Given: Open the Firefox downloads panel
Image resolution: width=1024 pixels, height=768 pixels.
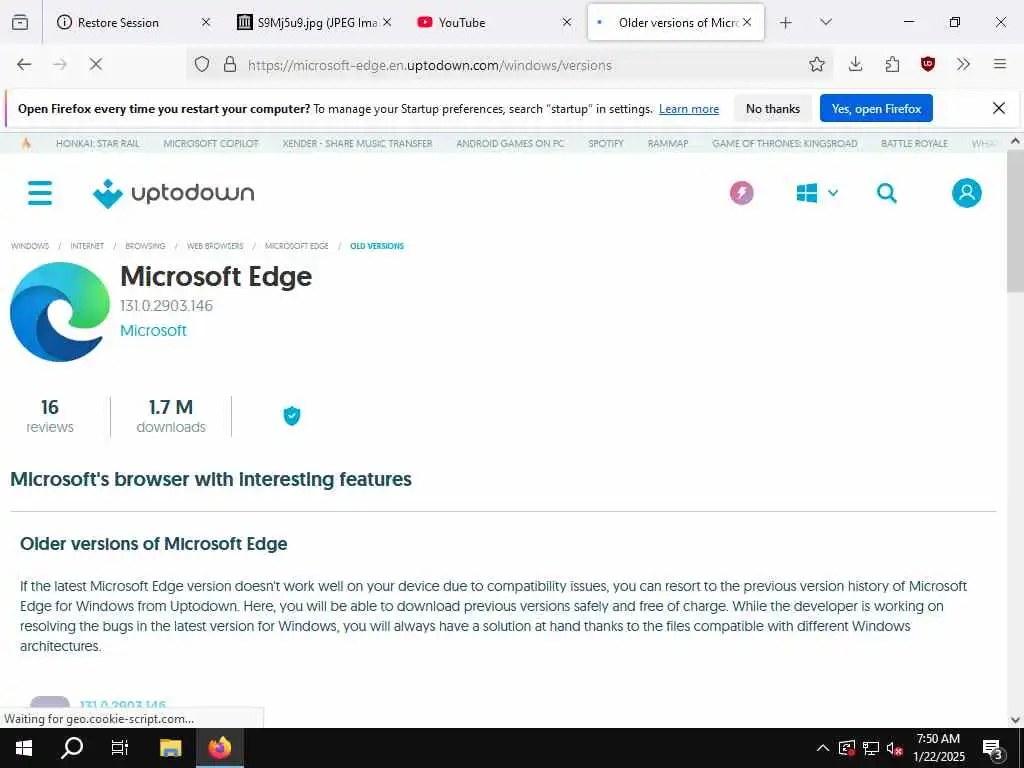Looking at the screenshot, I should (856, 64).
